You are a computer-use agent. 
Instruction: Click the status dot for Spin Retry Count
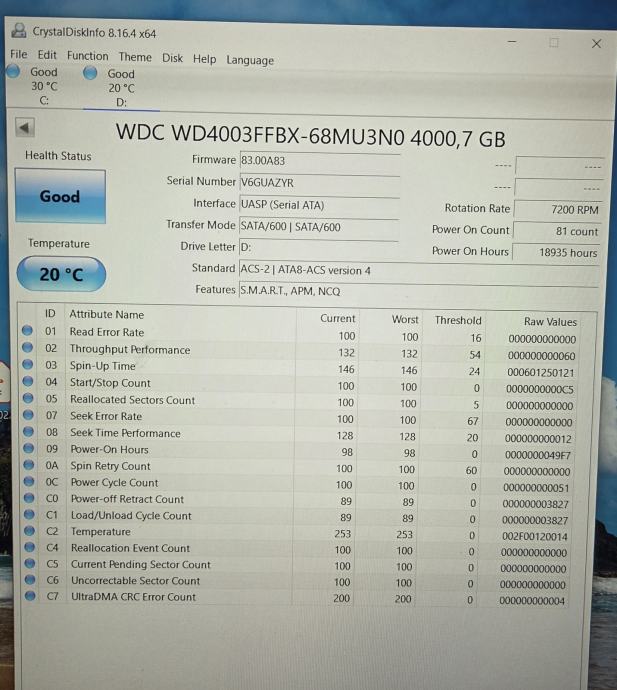coord(29,465)
